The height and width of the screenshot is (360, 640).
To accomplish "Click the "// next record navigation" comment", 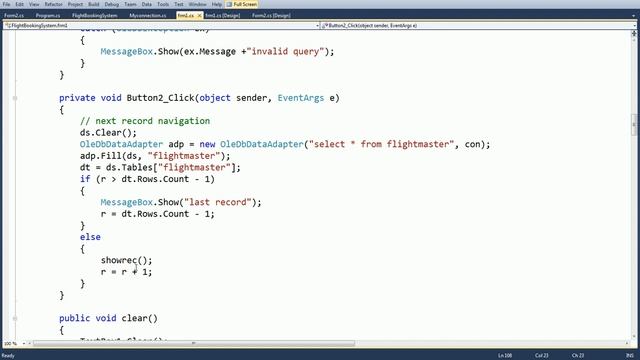I will click(145, 121).
